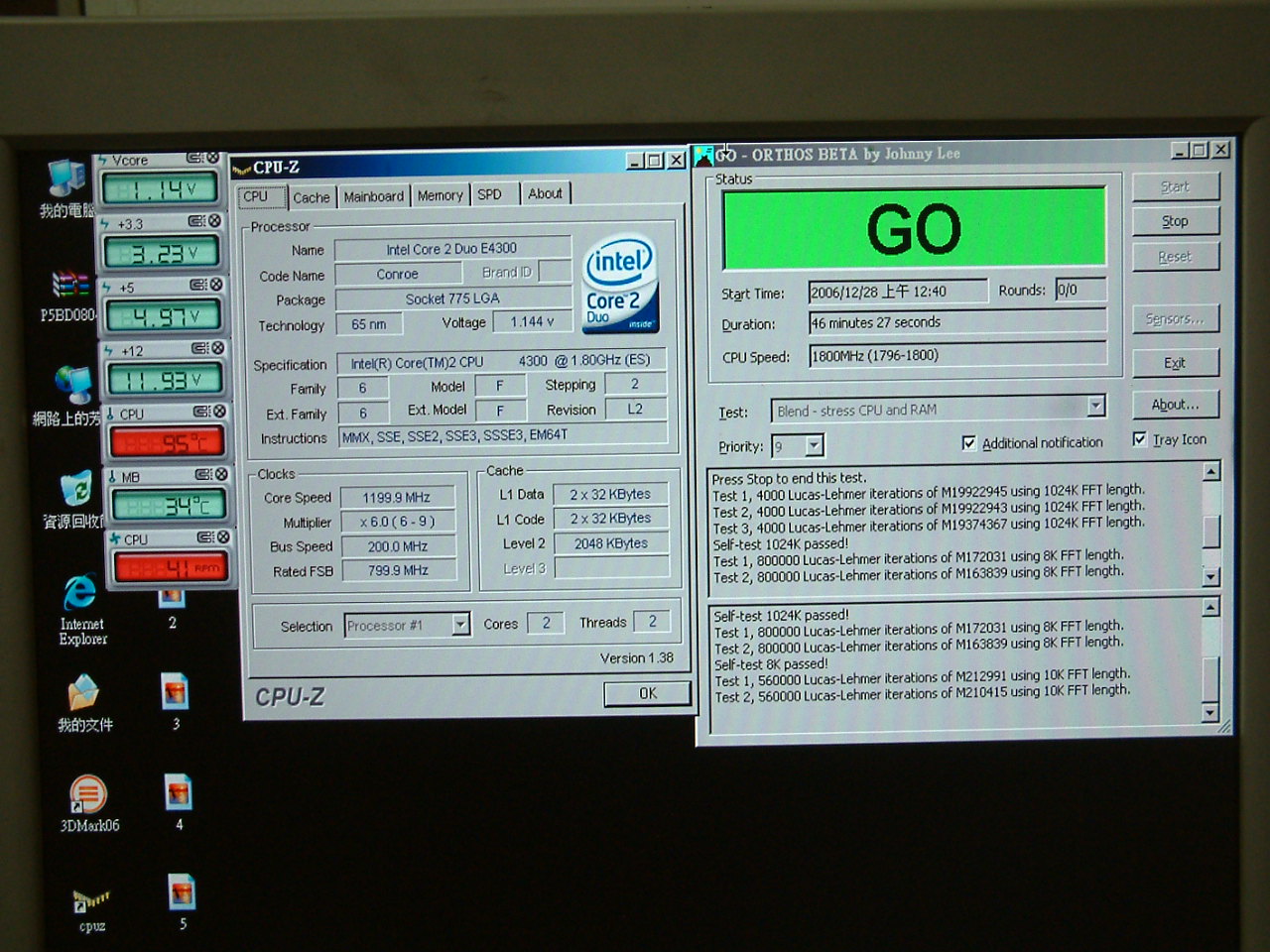Dismiss the Vcore monitor widget via its X icon
The height and width of the screenshot is (952, 1270).
211,159
